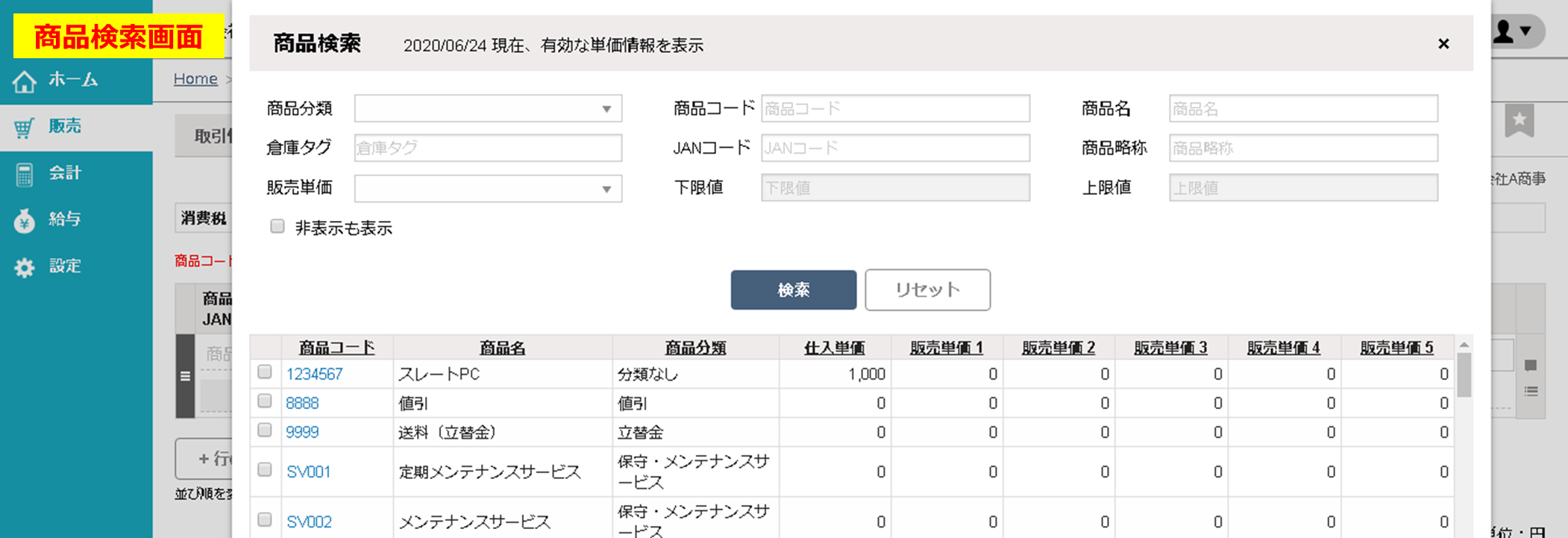This screenshot has width=1568, height=538.
Task: Open the user account icon menu
Action: [1514, 31]
